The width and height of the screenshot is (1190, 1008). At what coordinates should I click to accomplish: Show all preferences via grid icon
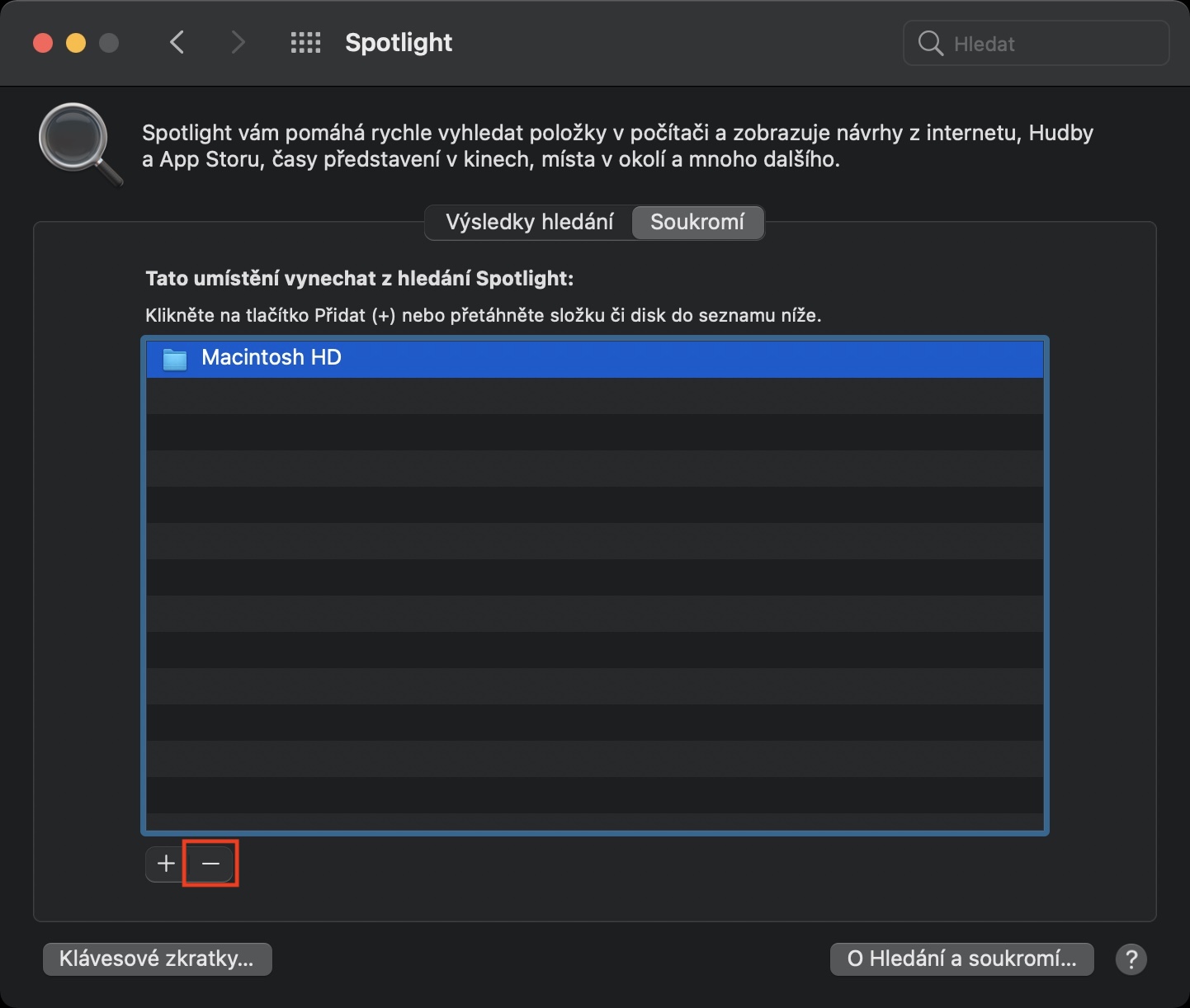[x=305, y=43]
